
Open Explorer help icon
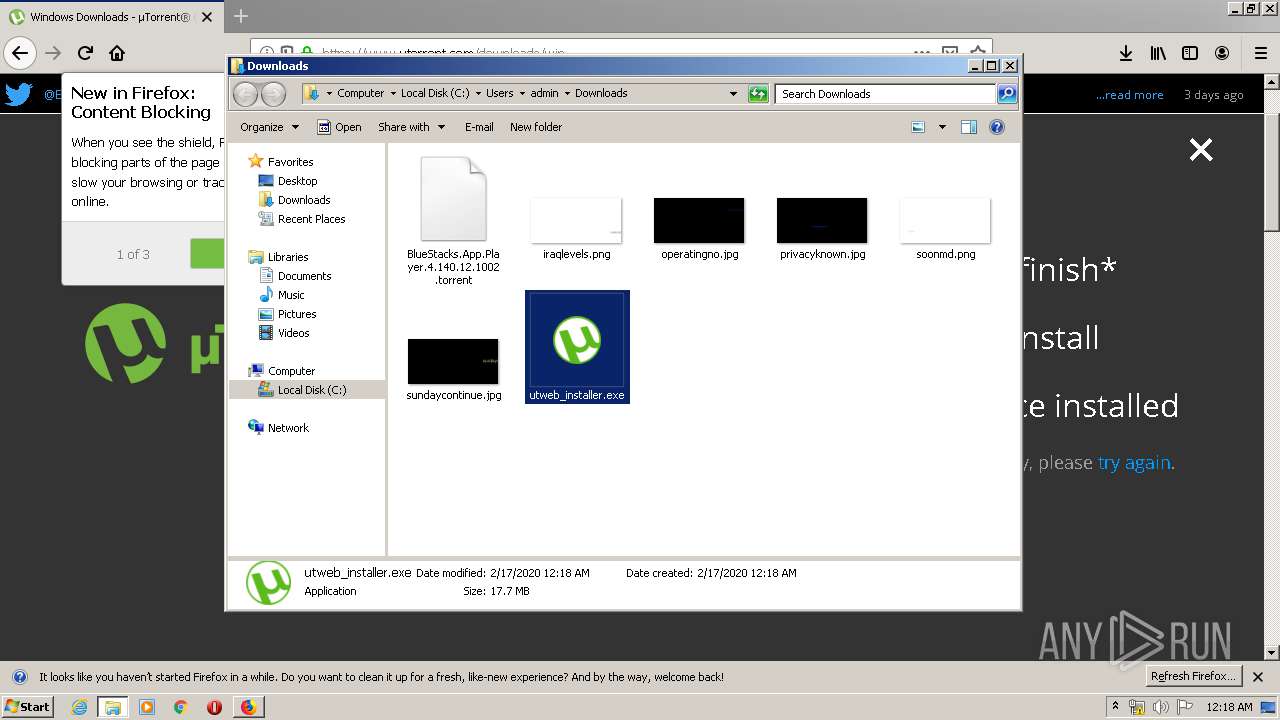[996, 127]
